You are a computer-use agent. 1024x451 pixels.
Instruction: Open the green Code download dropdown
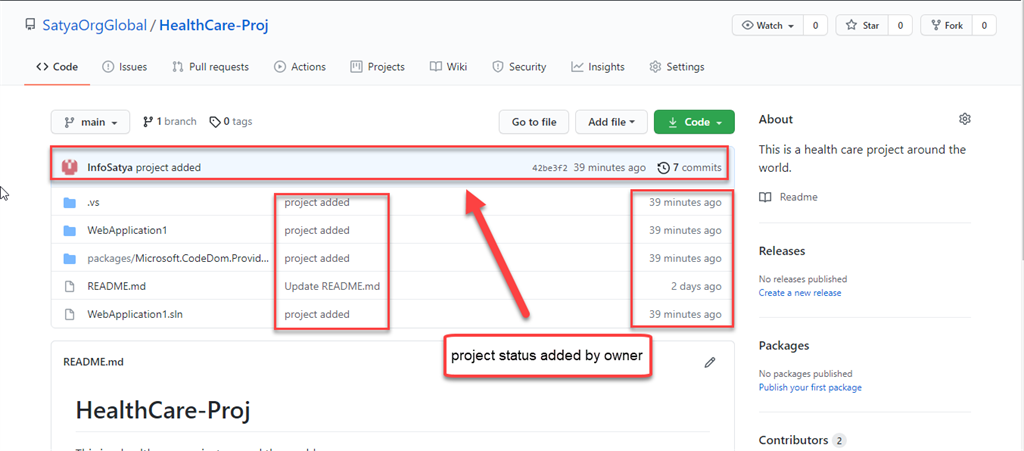click(694, 122)
